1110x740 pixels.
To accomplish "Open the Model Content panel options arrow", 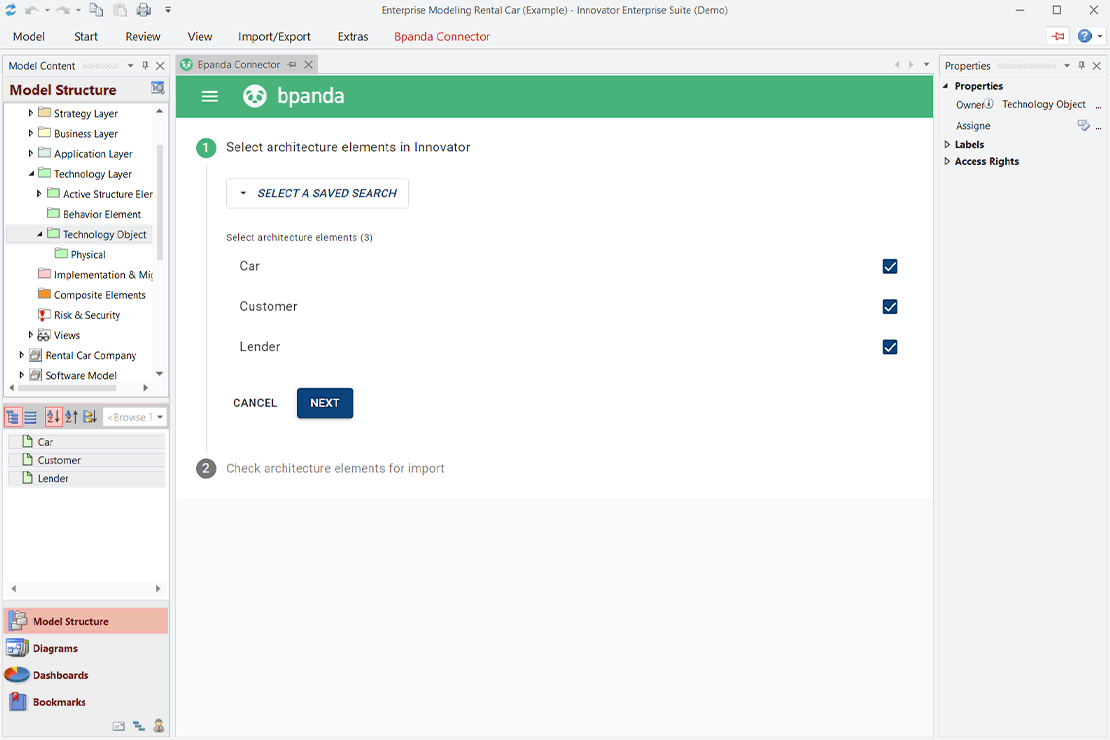I will pyautogui.click(x=130, y=65).
